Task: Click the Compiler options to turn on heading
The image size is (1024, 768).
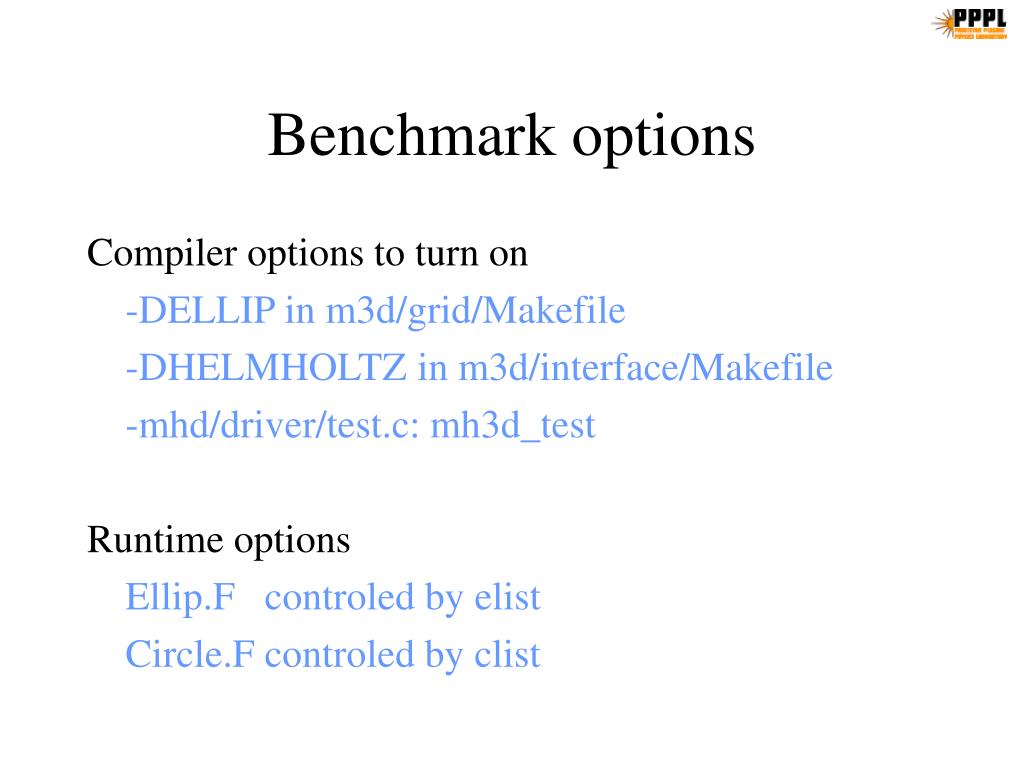Action: [307, 254]
